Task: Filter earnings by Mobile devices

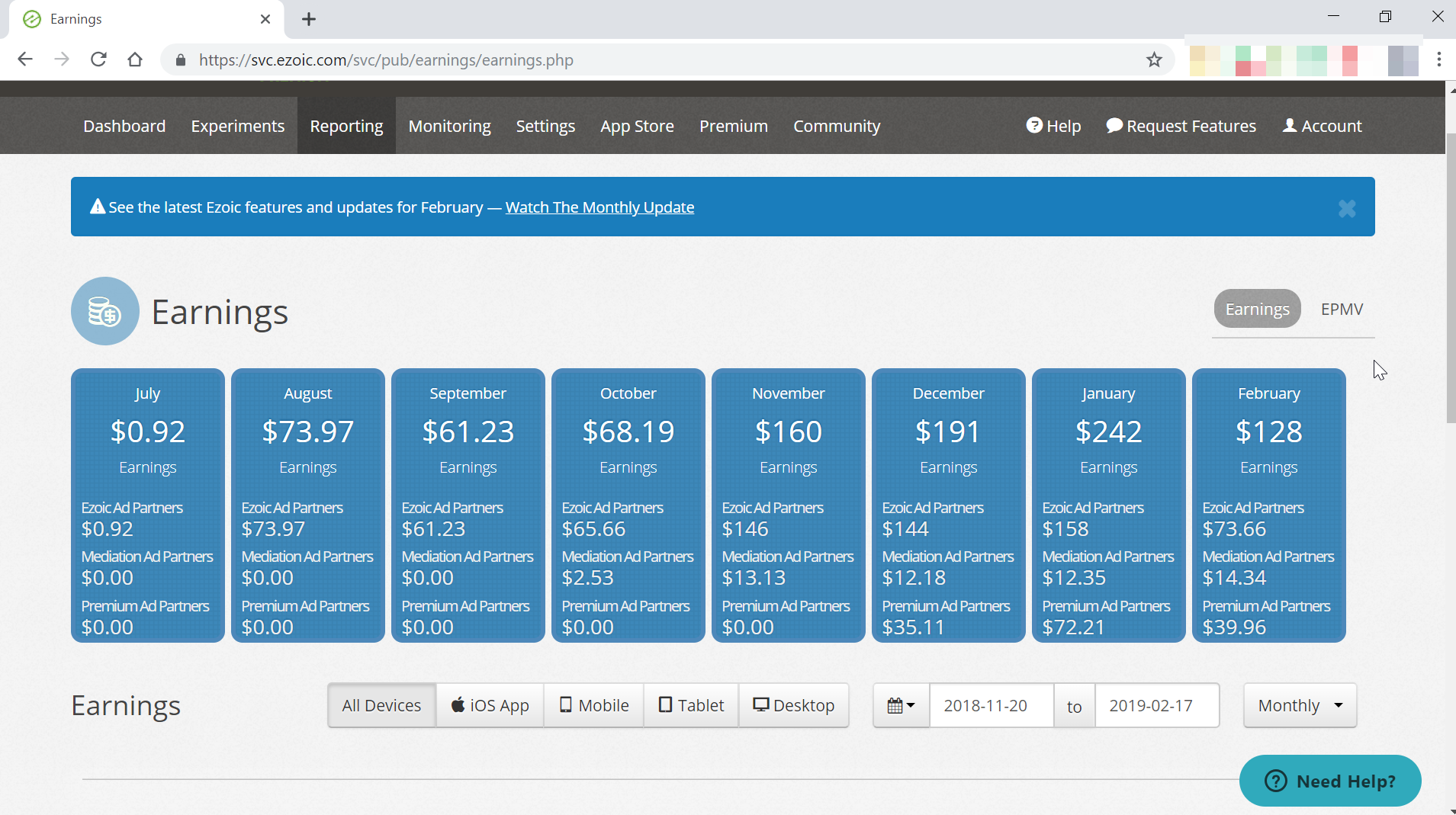Action: pos(593,705)
